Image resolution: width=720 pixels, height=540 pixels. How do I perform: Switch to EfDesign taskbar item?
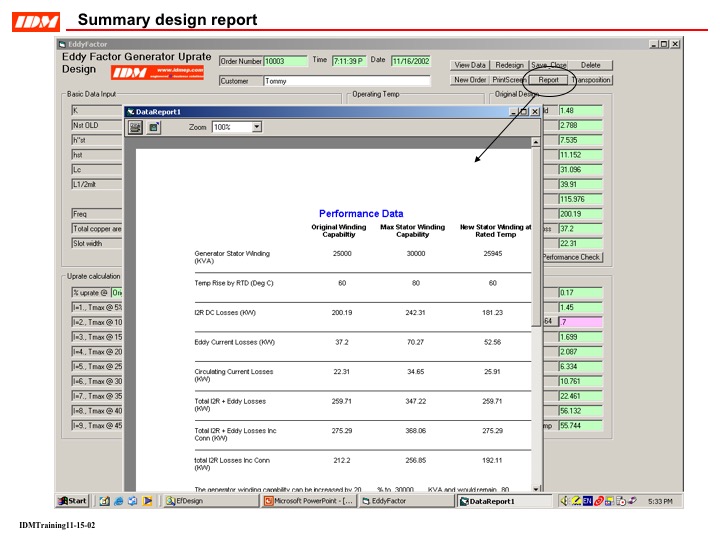pyautogui.click(x=212, y=500)
